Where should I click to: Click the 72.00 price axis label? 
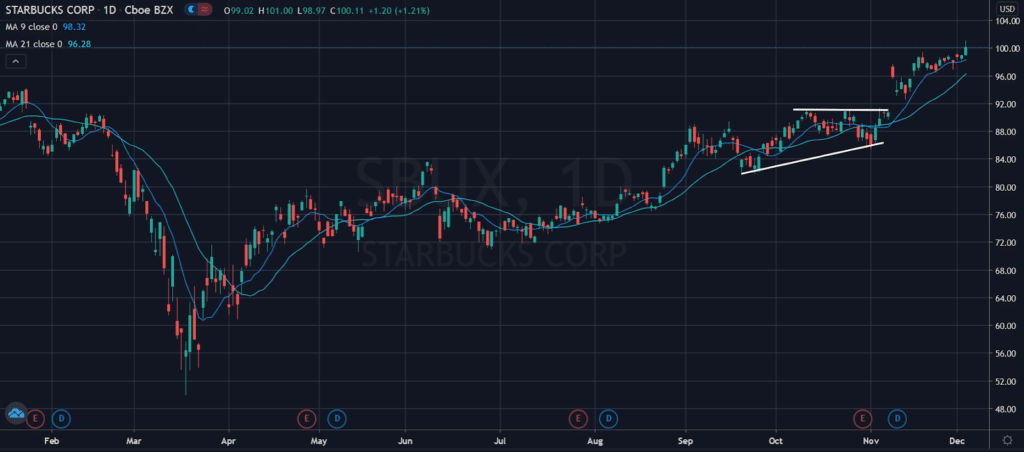tap(1004, 242)
